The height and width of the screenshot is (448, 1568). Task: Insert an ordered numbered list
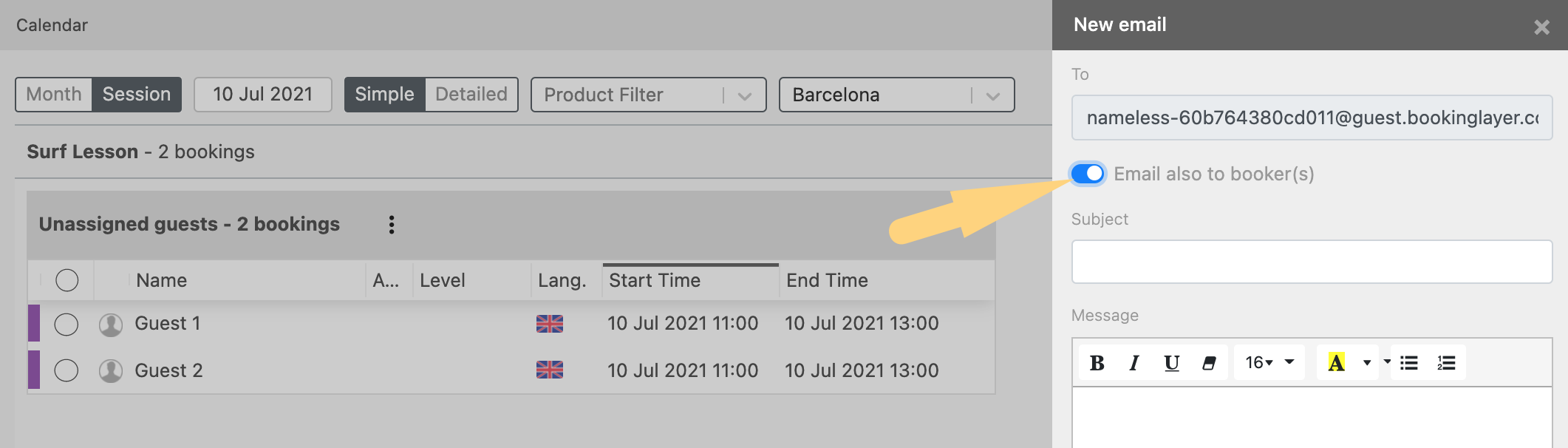(x=1446, y=363)
